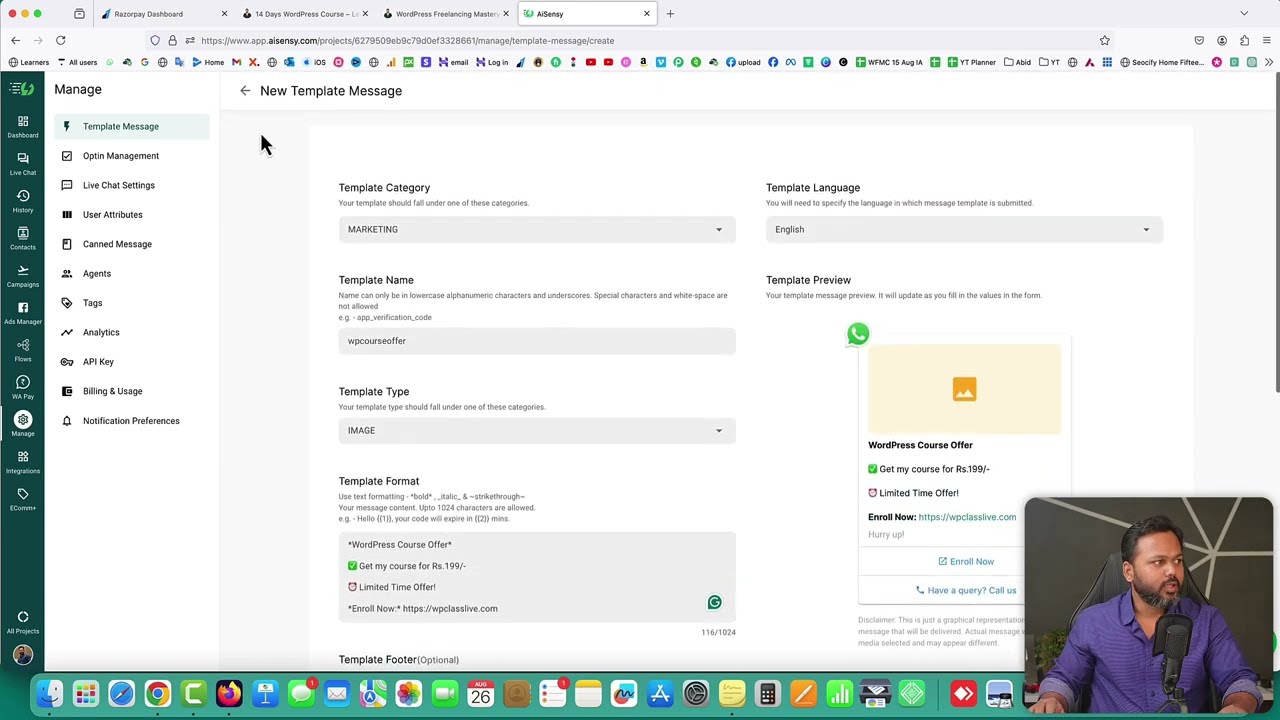Viewport: 1280px width, 720px height.
Task: Click the AiSensy logo at top left
Action: pos(22,89)
